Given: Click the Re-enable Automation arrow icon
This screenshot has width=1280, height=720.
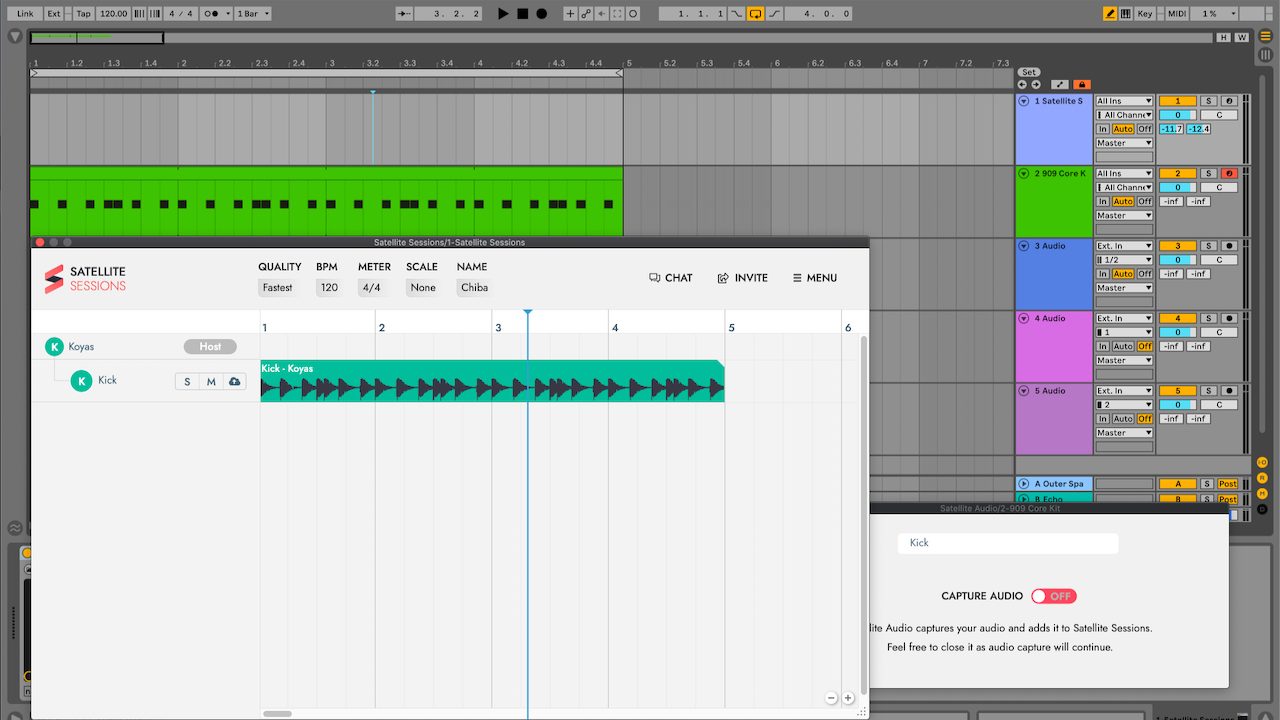Looking at the screenshot, I should [x=602, y=14].
